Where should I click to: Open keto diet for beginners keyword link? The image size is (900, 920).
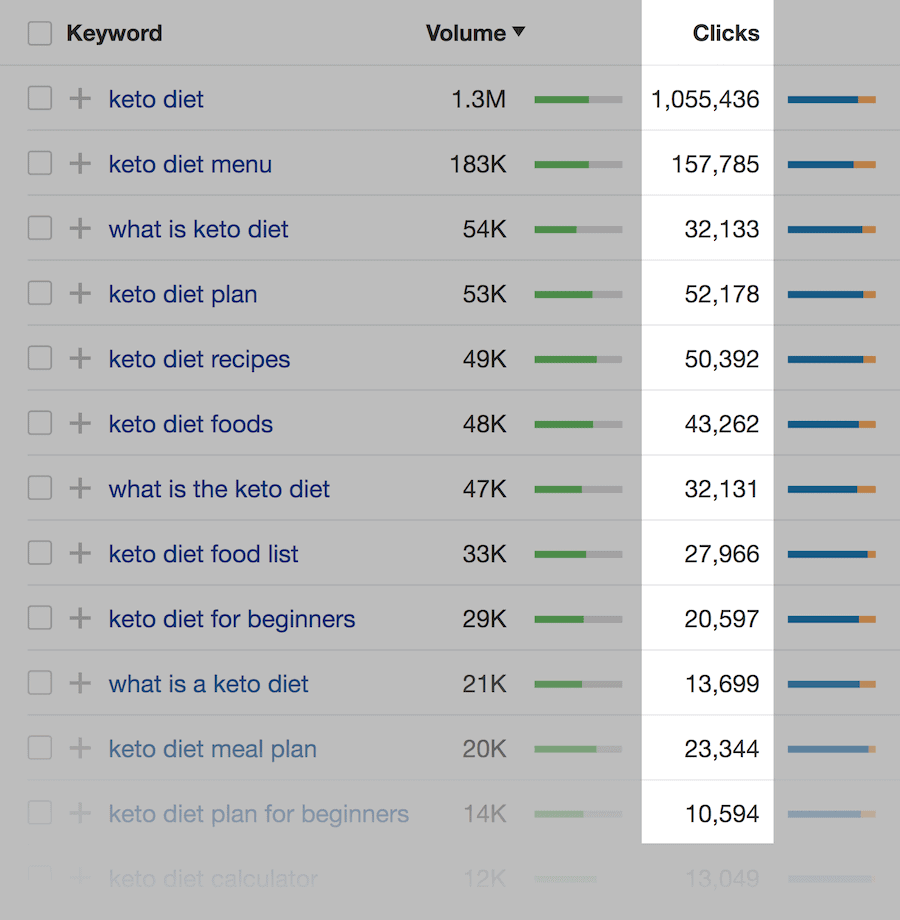(x=232, y=619)
